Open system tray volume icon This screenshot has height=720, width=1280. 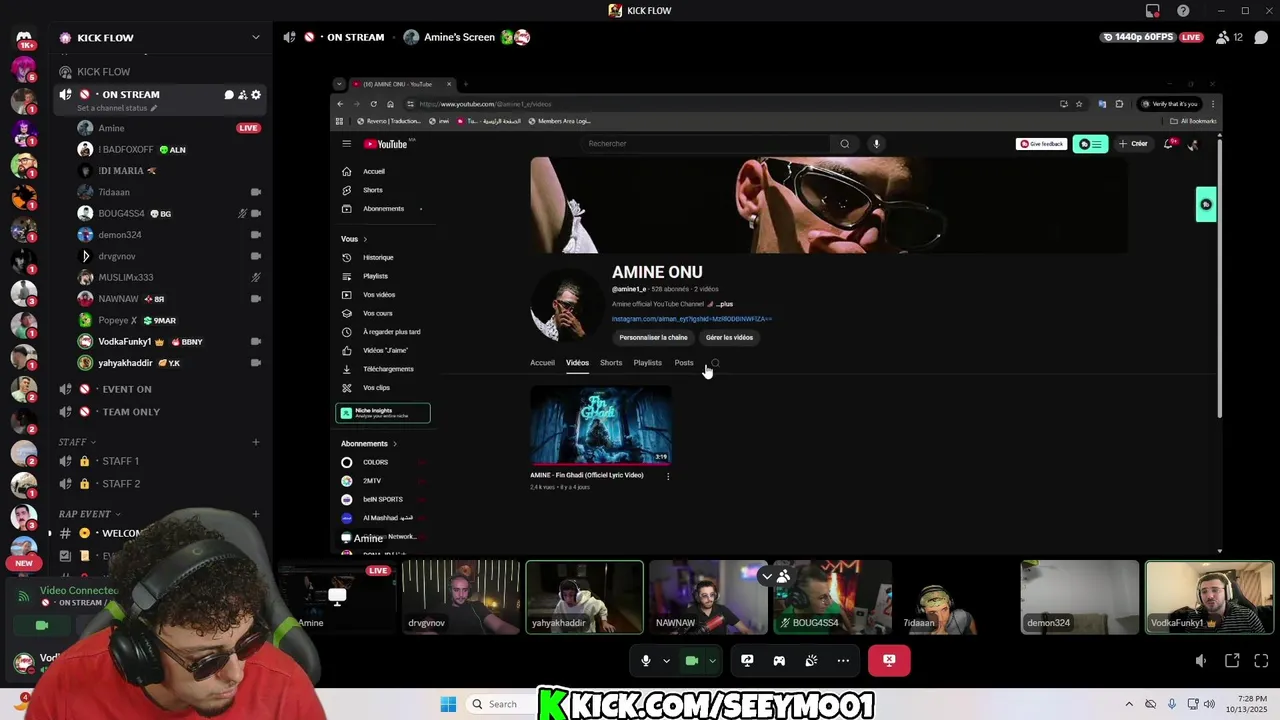click(1210, 704)
